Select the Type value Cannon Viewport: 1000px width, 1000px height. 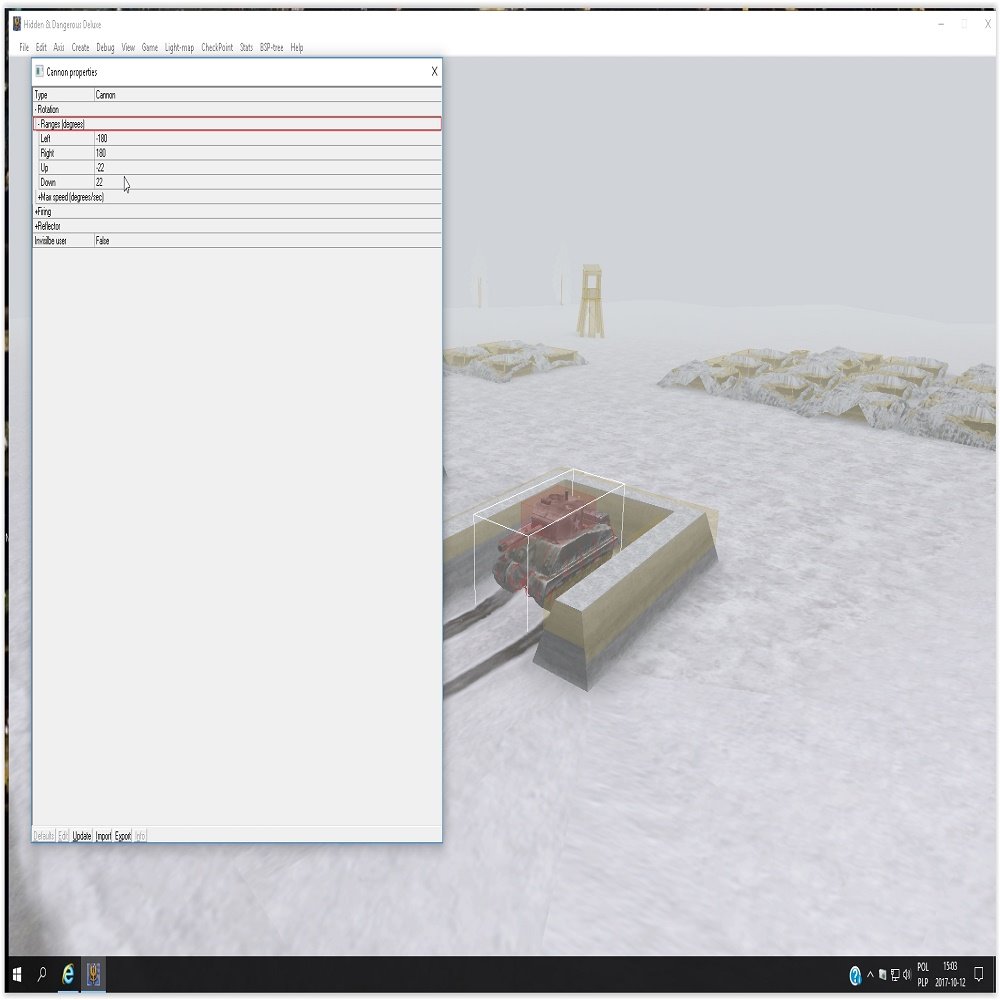[267, 95]
